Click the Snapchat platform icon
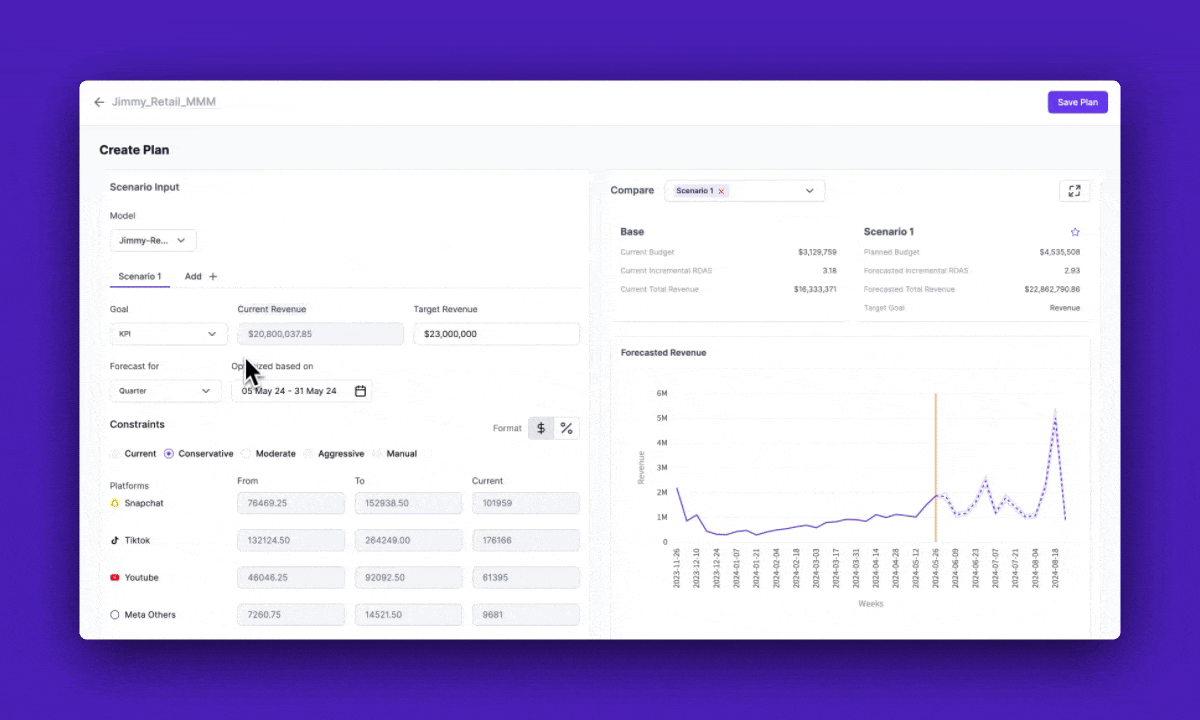 (115, 503)
